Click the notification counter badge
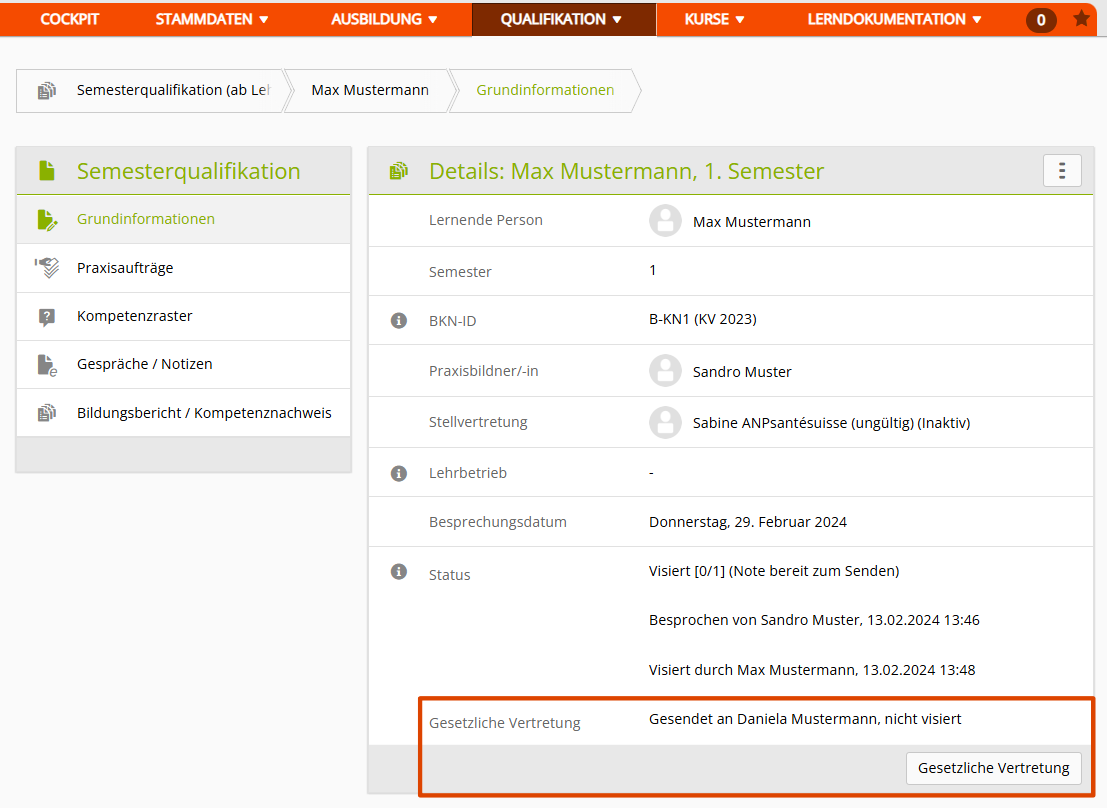 click(1041, 20)
